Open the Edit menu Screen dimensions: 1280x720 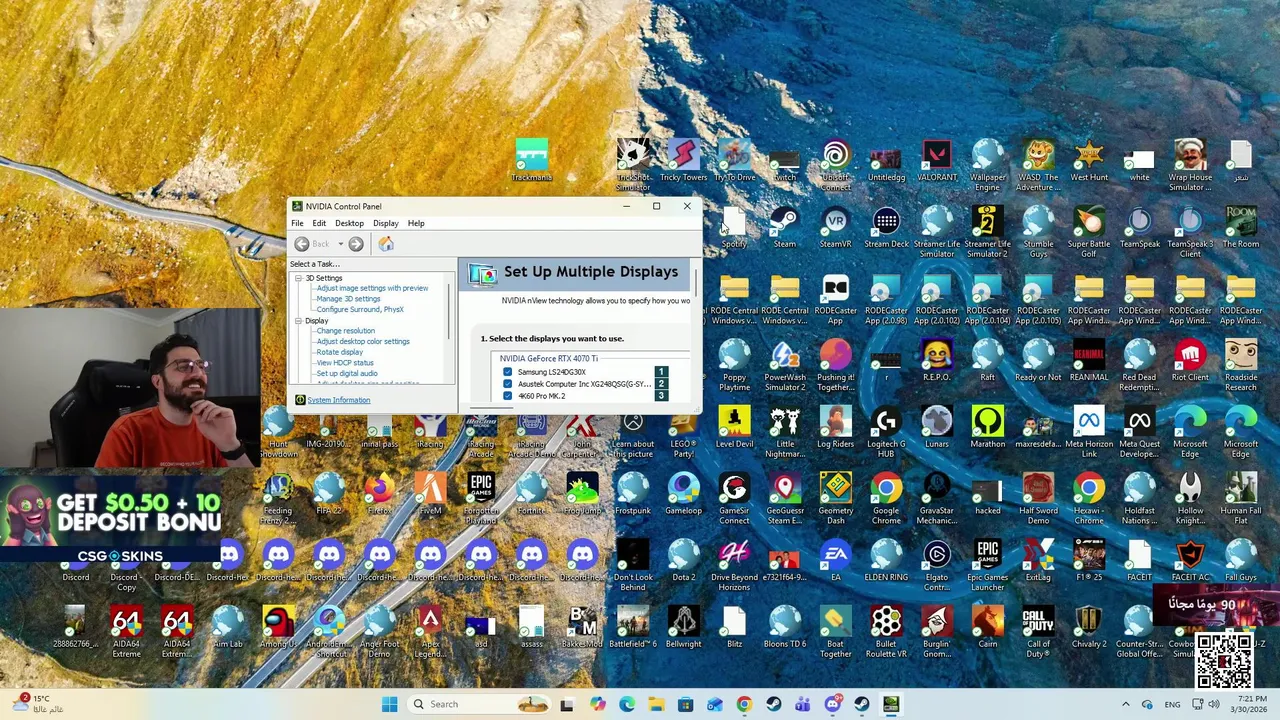319,223
